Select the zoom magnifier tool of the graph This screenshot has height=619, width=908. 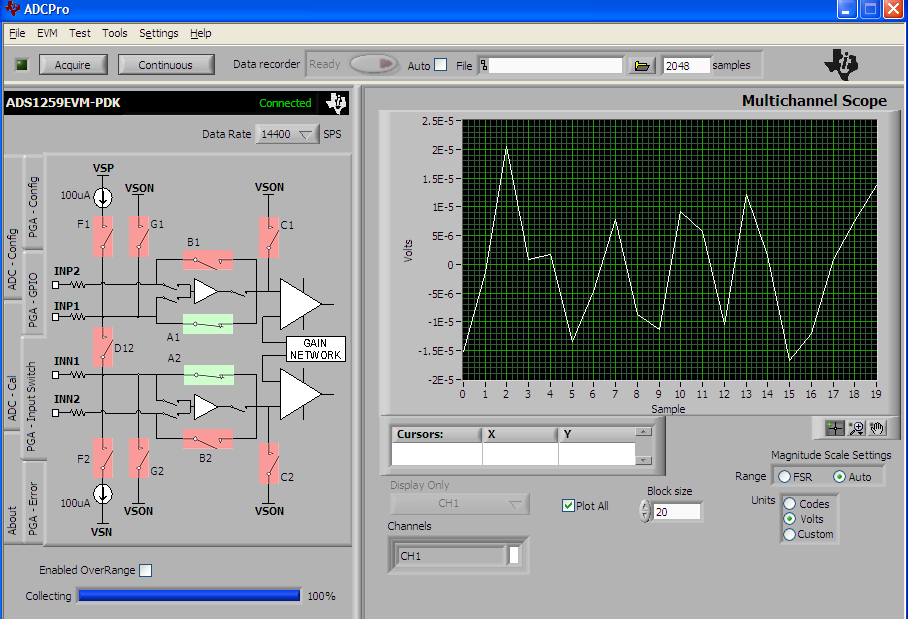856,428
